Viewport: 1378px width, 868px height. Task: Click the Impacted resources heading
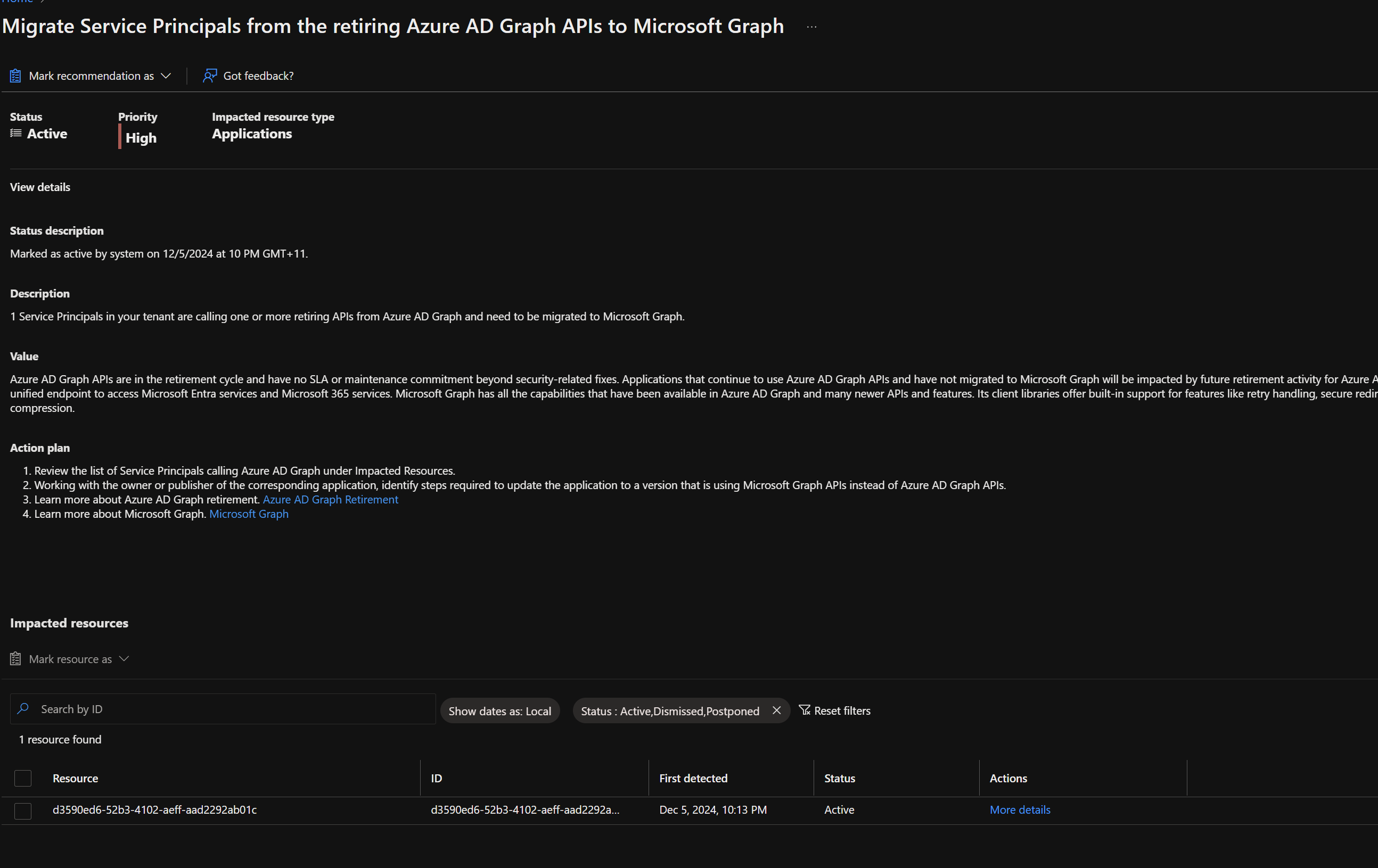(x=69, y=623)
